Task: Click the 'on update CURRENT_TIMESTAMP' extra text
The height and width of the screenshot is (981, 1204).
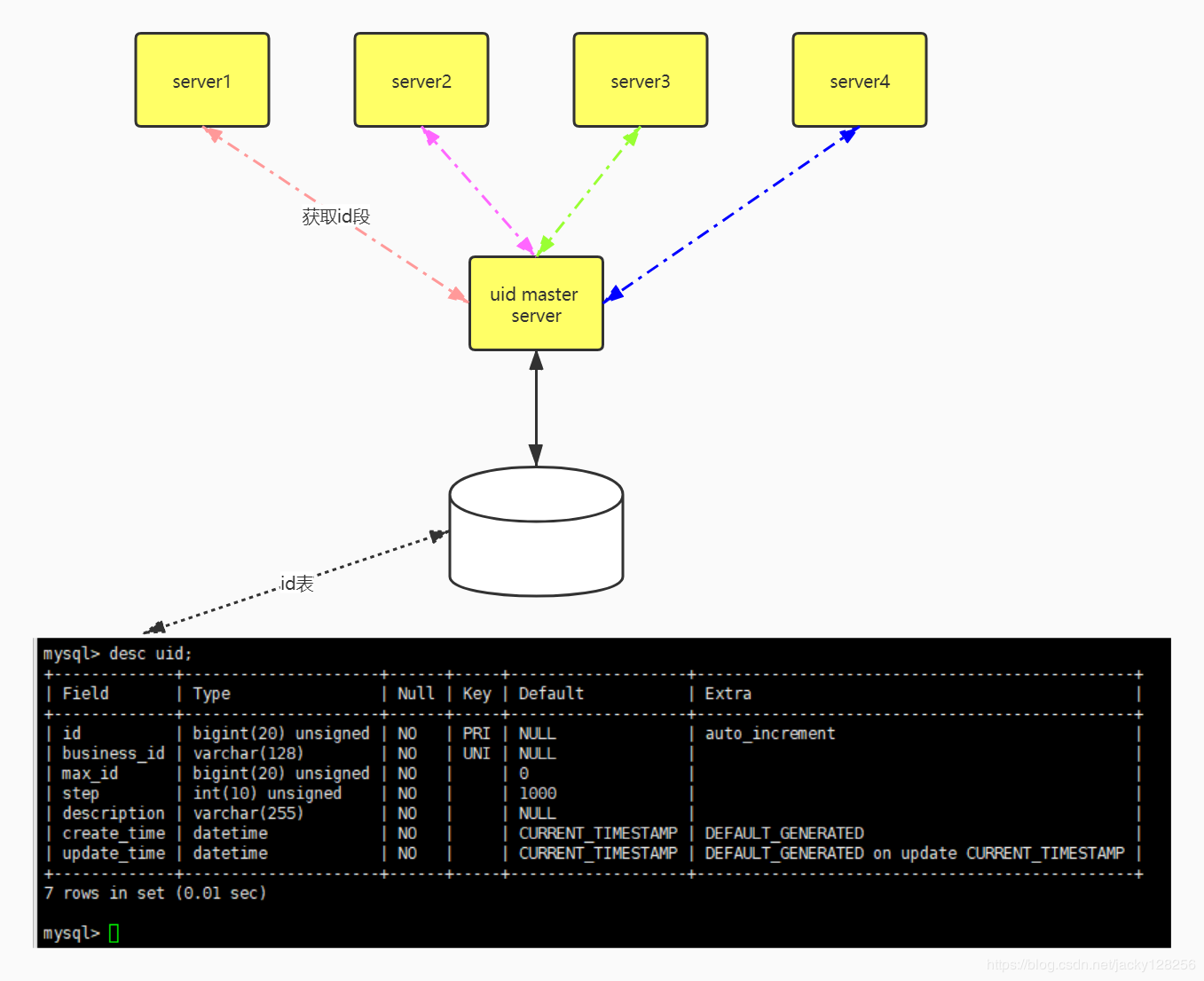Action: tap(999, 853)
